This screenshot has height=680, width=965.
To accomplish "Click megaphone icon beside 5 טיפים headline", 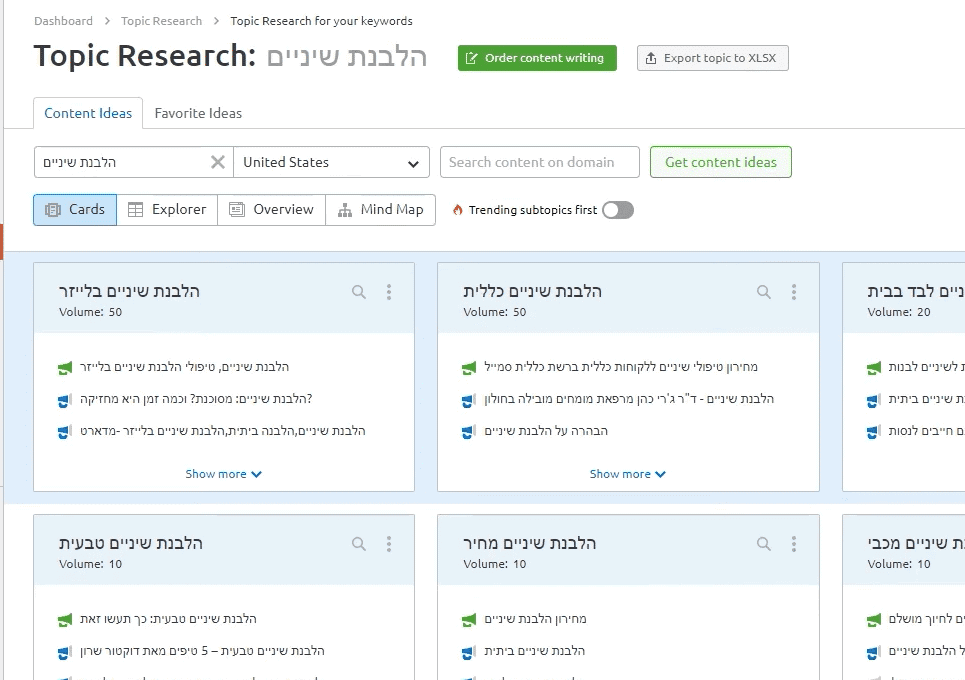I will coord(65,652).
